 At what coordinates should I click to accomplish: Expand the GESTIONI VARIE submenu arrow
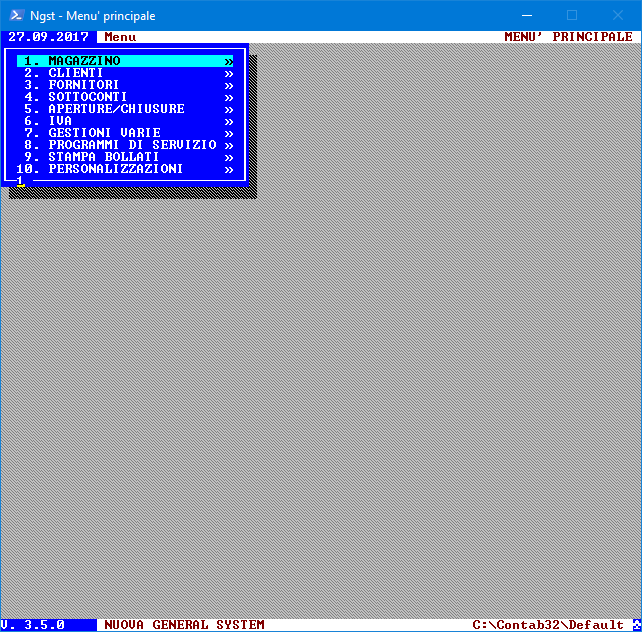(x=229, y=133)
